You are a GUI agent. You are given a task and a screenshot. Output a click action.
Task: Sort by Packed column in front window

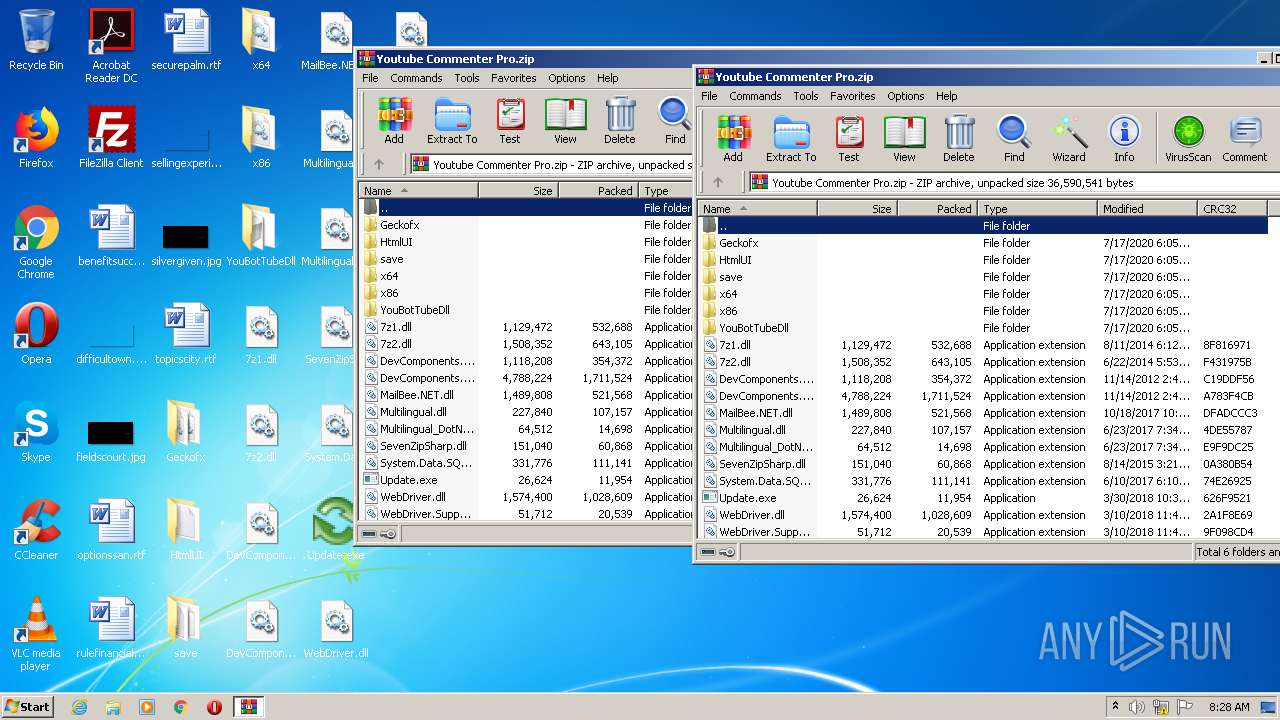tap(938, 209)
